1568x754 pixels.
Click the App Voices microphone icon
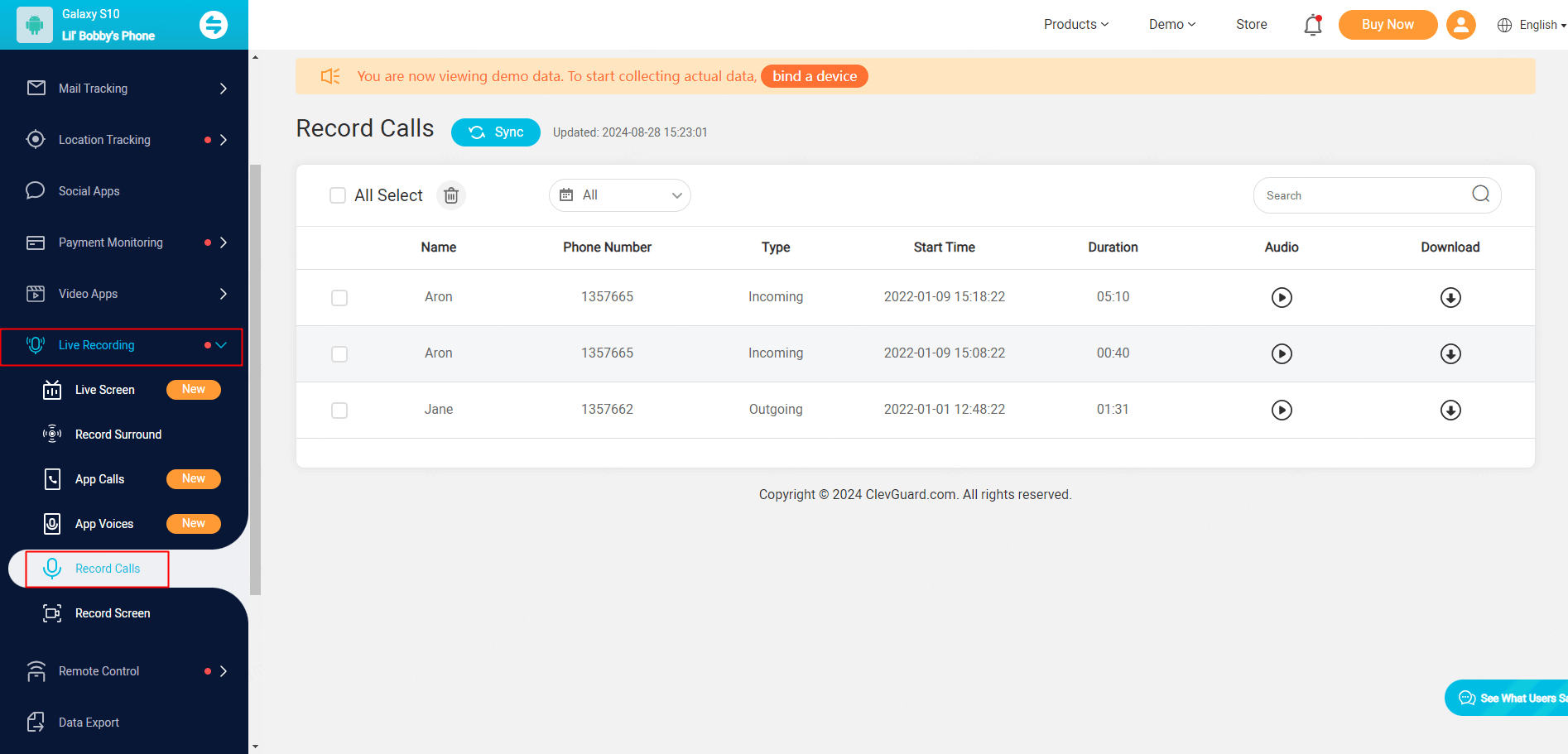(52, 524)
